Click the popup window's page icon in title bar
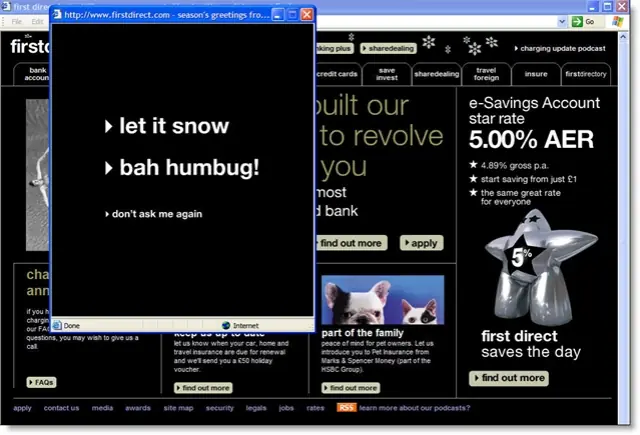Image resolution: width=640 pixels, height=435 pixels. pyautogui.click(x=57, y=15)
